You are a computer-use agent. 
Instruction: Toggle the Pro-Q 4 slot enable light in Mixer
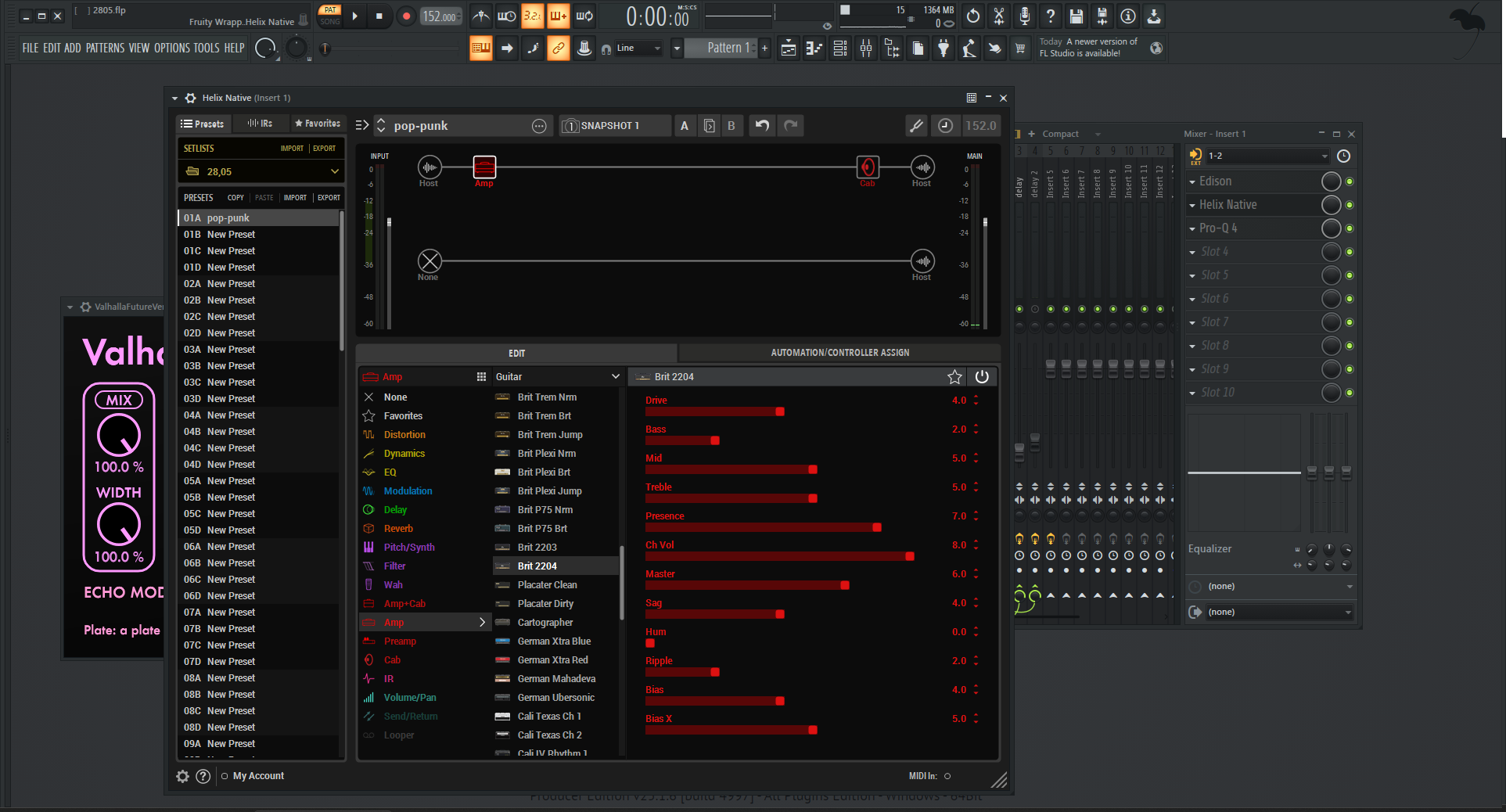[1350, 228]
